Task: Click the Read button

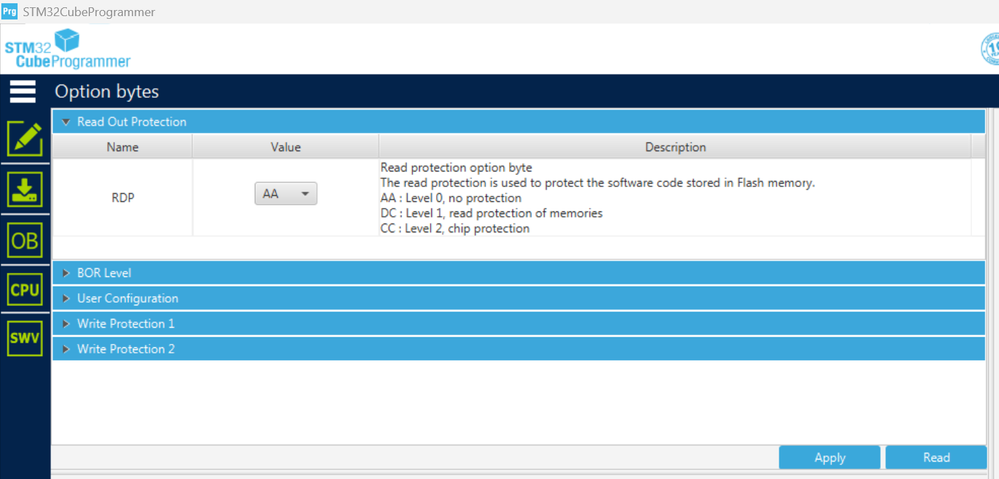Action: [936, 457]
